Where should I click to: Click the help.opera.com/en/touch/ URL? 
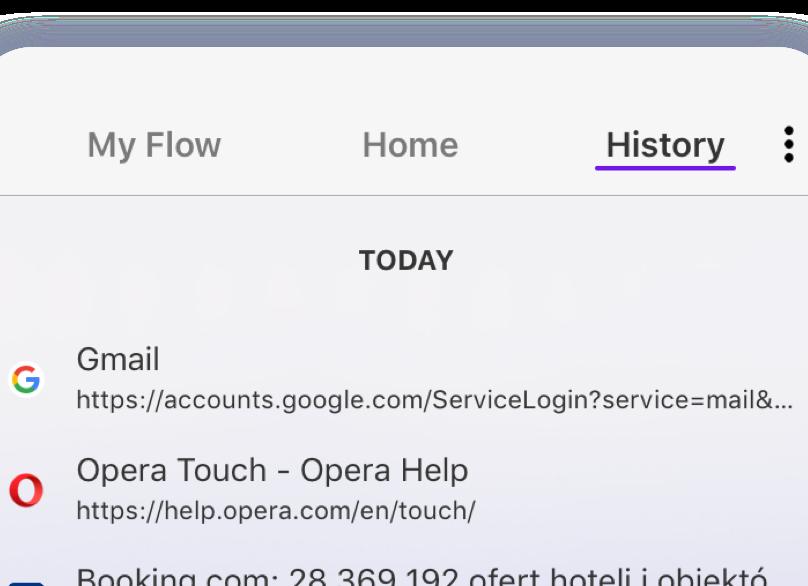[x=275, y=511]
